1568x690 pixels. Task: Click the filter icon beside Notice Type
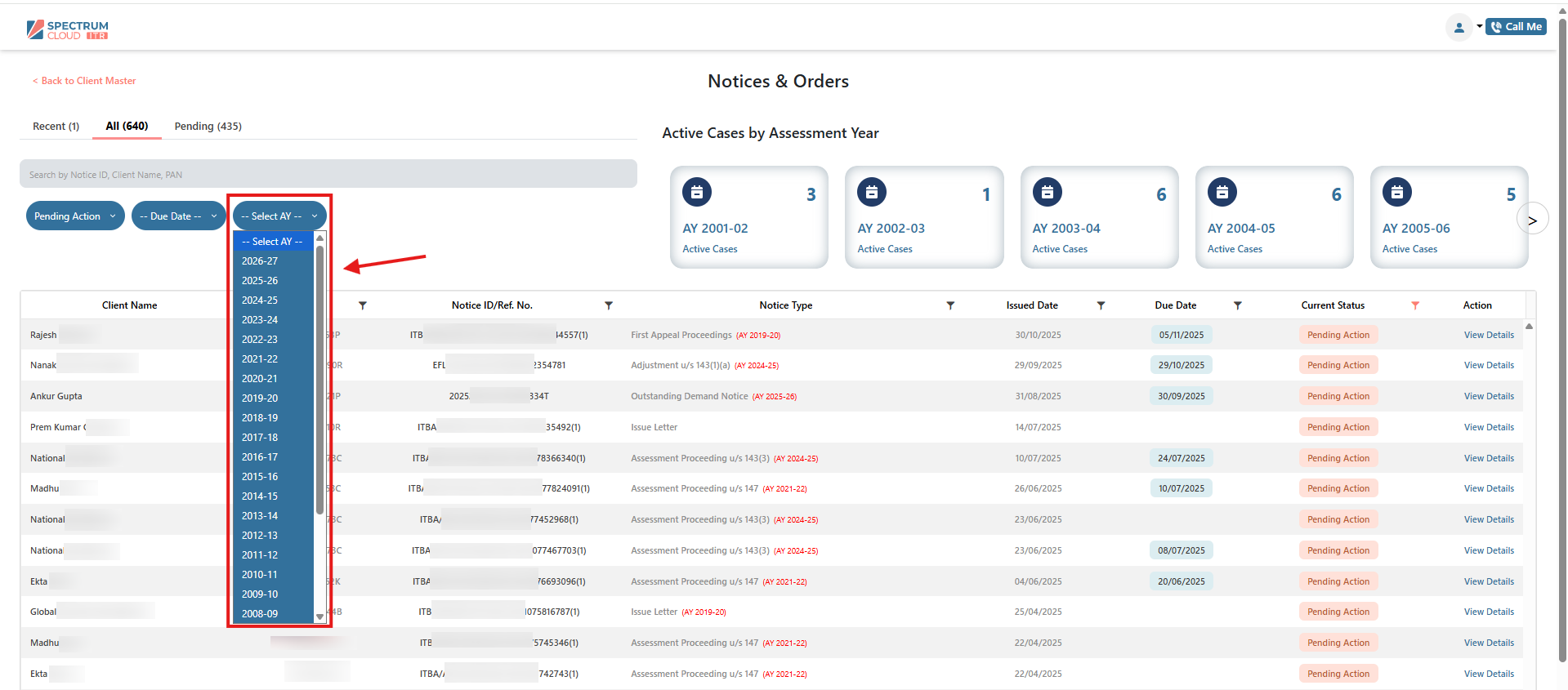[950, 305]
